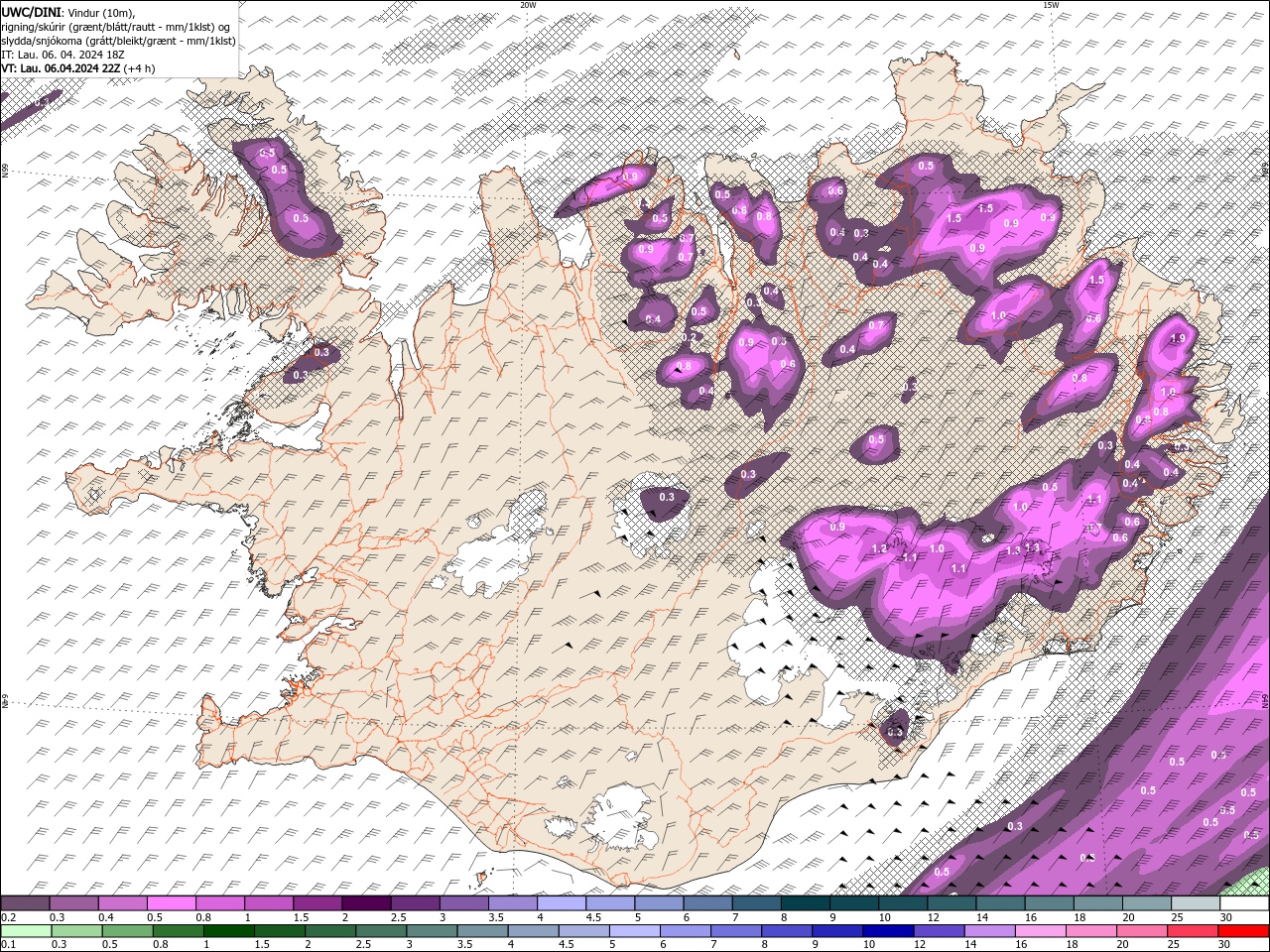Viewport: 1270px width, 952px height.
Task: Select the dark green 1–1.5 swatch in lower scale
Action: tap(228, 931)
